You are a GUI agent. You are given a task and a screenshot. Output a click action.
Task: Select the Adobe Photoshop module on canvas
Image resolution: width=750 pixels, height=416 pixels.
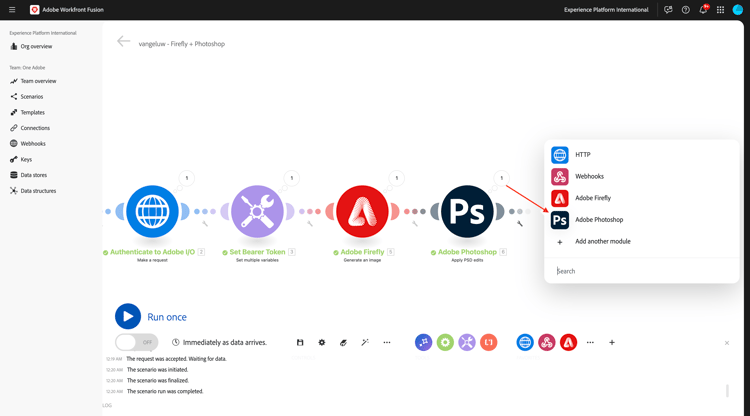(467, 211)
